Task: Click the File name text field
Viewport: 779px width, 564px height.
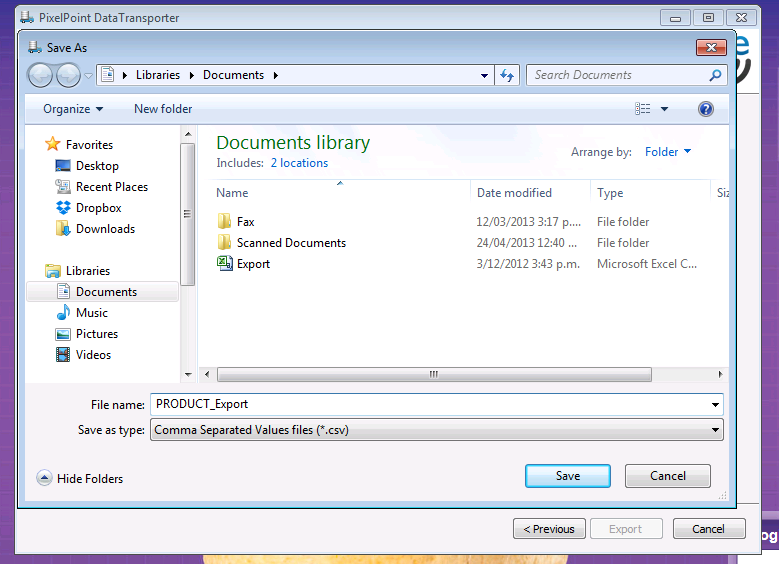Action: [430, 405]
